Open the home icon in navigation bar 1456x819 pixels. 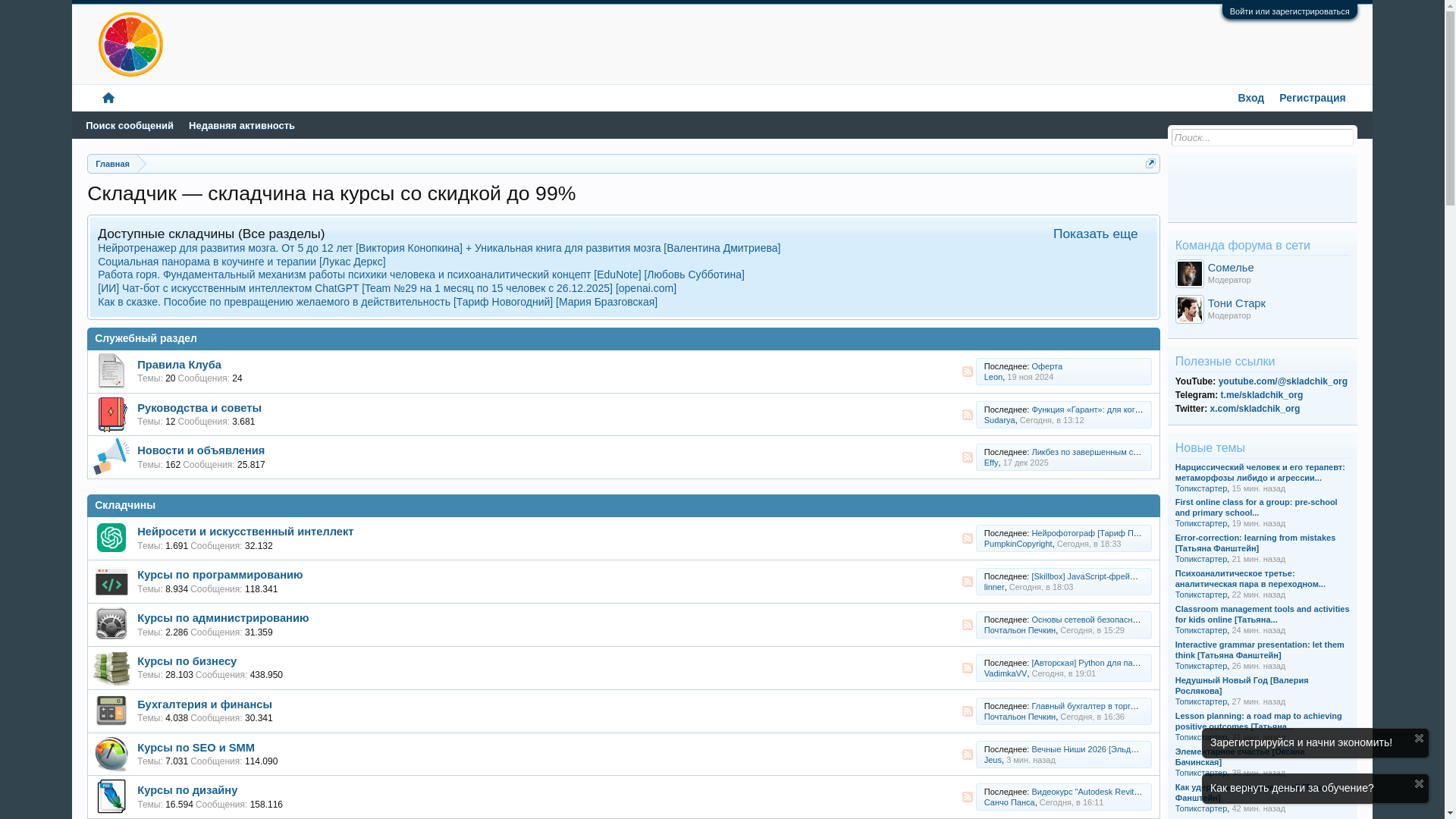coord(108,98)
